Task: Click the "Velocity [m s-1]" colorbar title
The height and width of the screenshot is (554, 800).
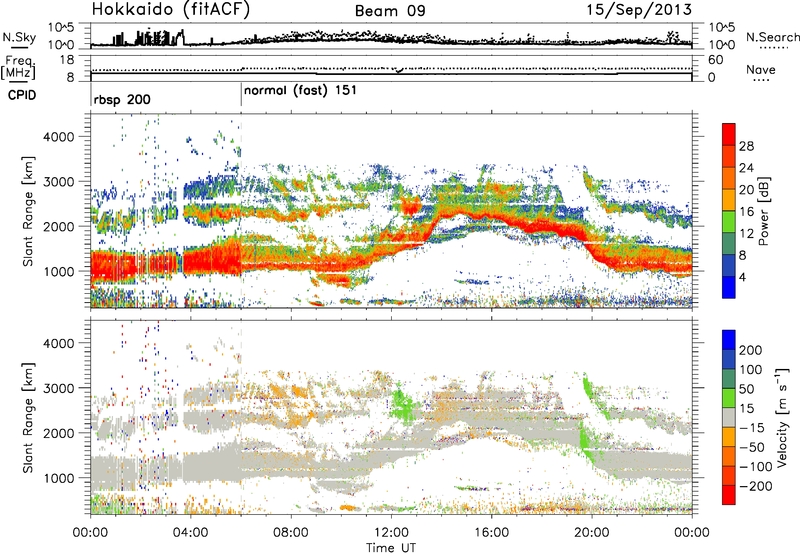Action: (x=781, y=417)
